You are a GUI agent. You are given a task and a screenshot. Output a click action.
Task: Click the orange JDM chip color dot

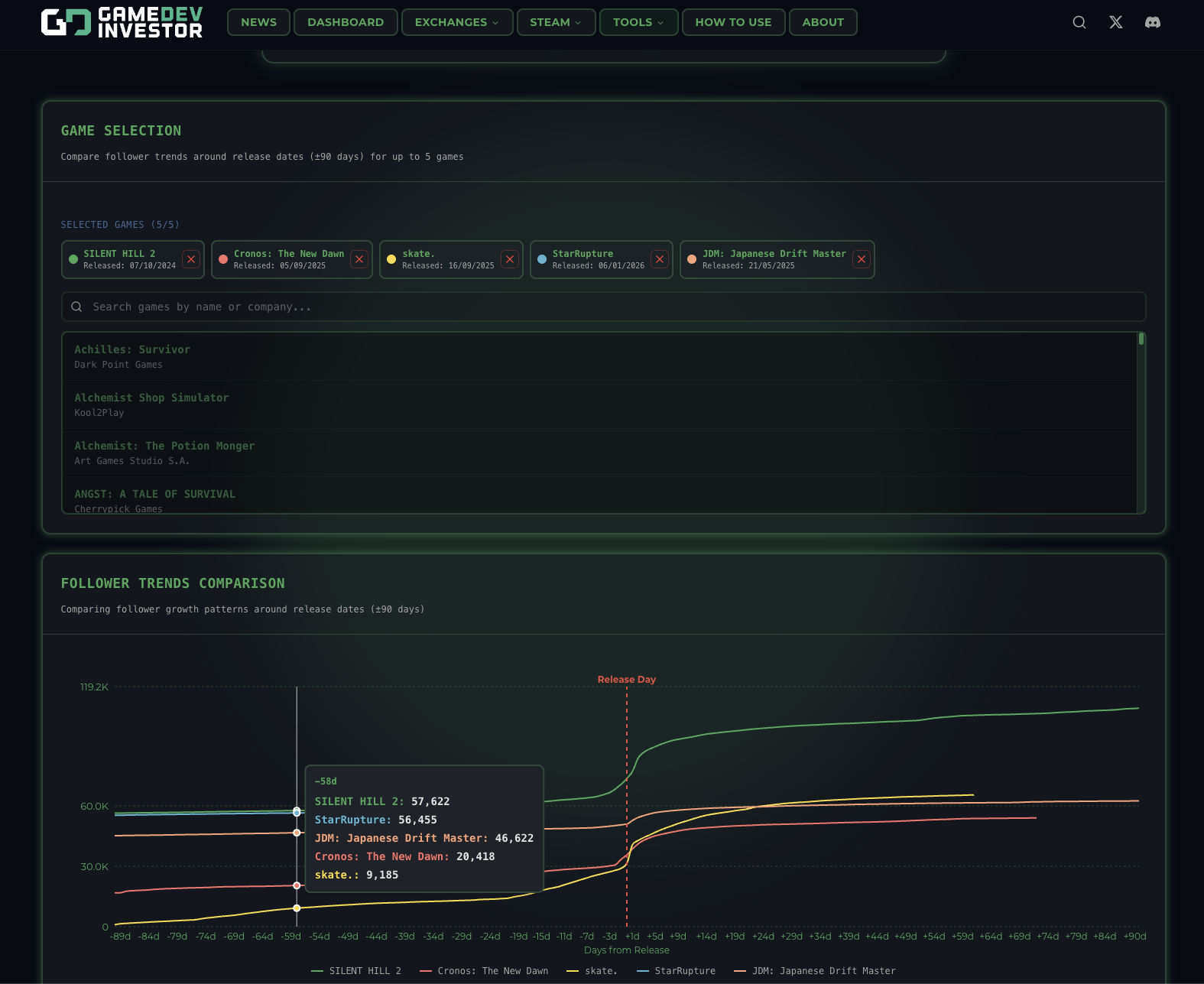[x=692, y=259]
